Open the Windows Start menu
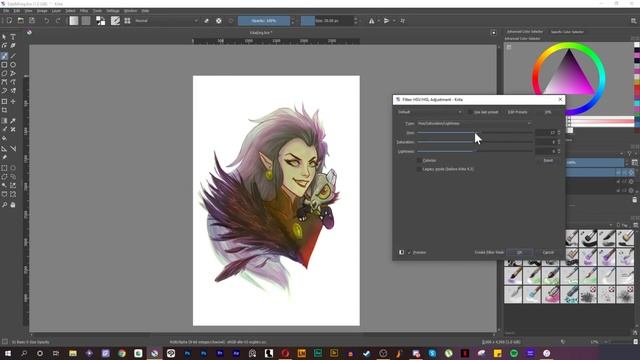 pos(7,353)
